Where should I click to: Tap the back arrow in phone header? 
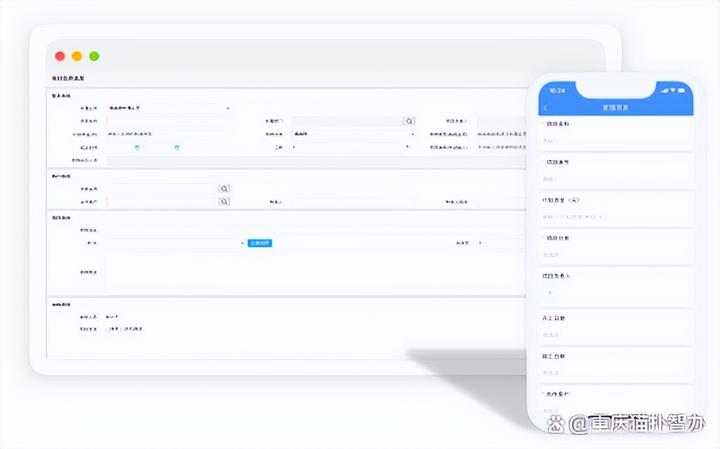(546, 108)
